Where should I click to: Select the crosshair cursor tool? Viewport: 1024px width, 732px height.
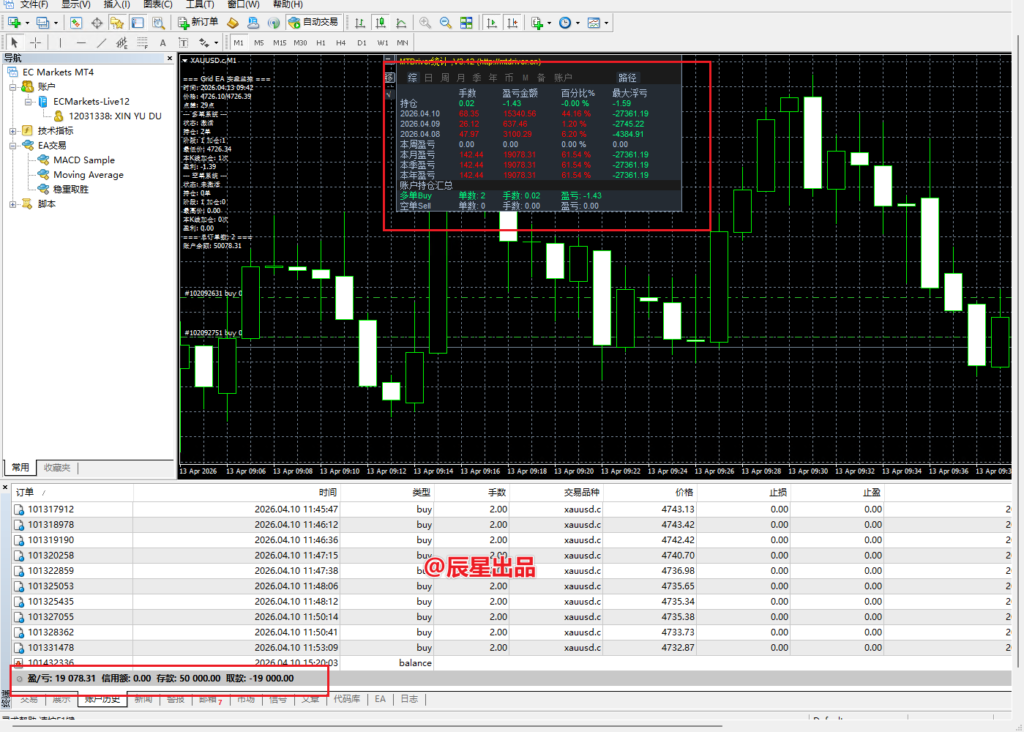36,42
